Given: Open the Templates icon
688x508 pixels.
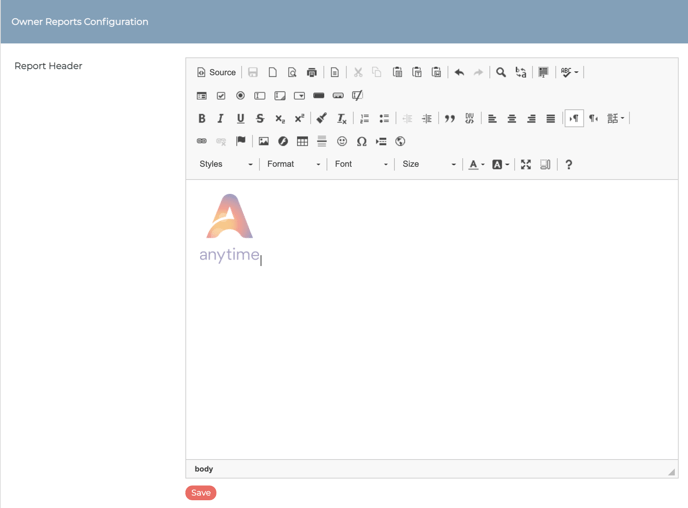Looking at the screenshot, I should [x=335, y=72].
